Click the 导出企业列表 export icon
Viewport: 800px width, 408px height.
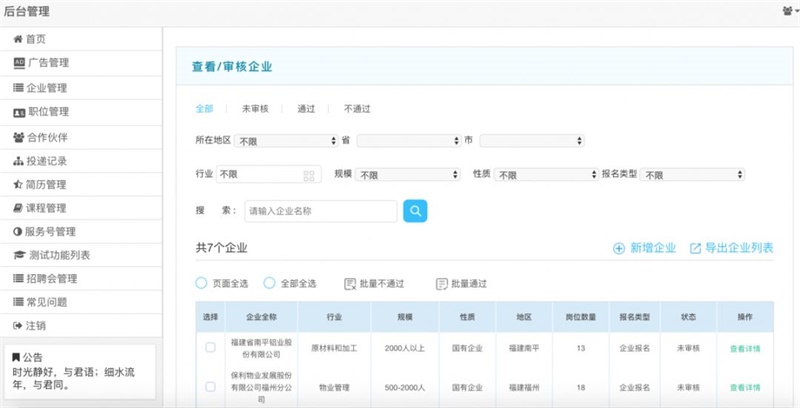696,248
